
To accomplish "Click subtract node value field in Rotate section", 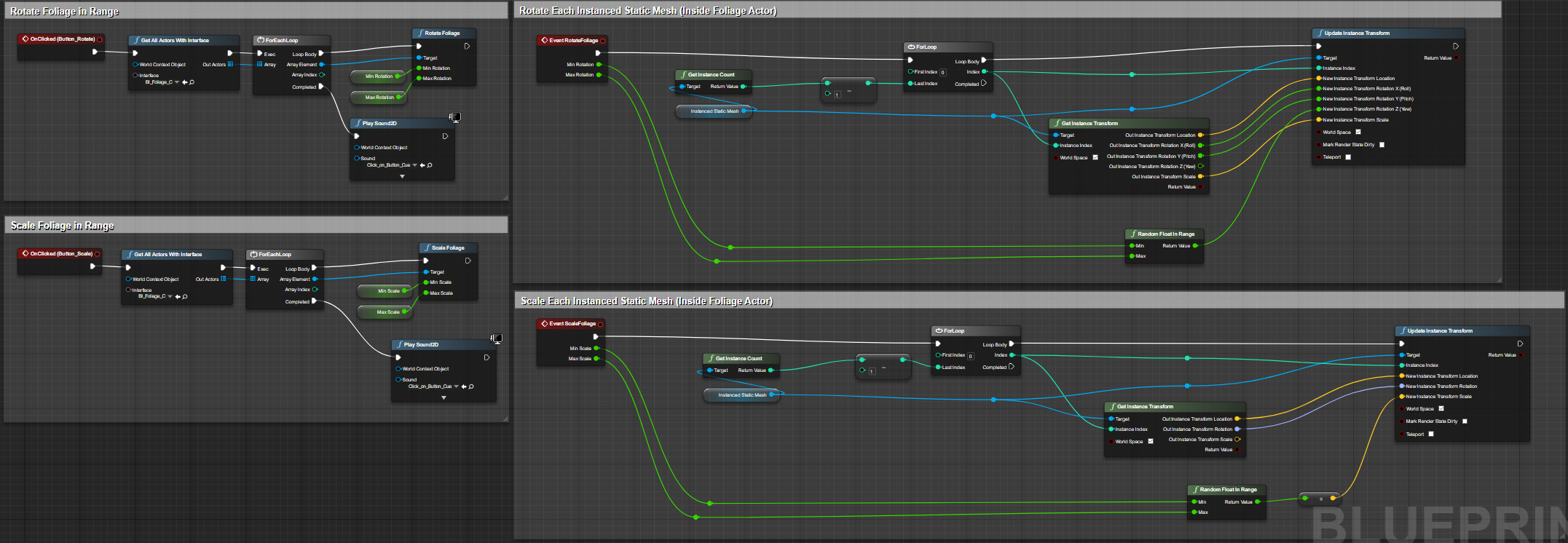I will 837,95.
